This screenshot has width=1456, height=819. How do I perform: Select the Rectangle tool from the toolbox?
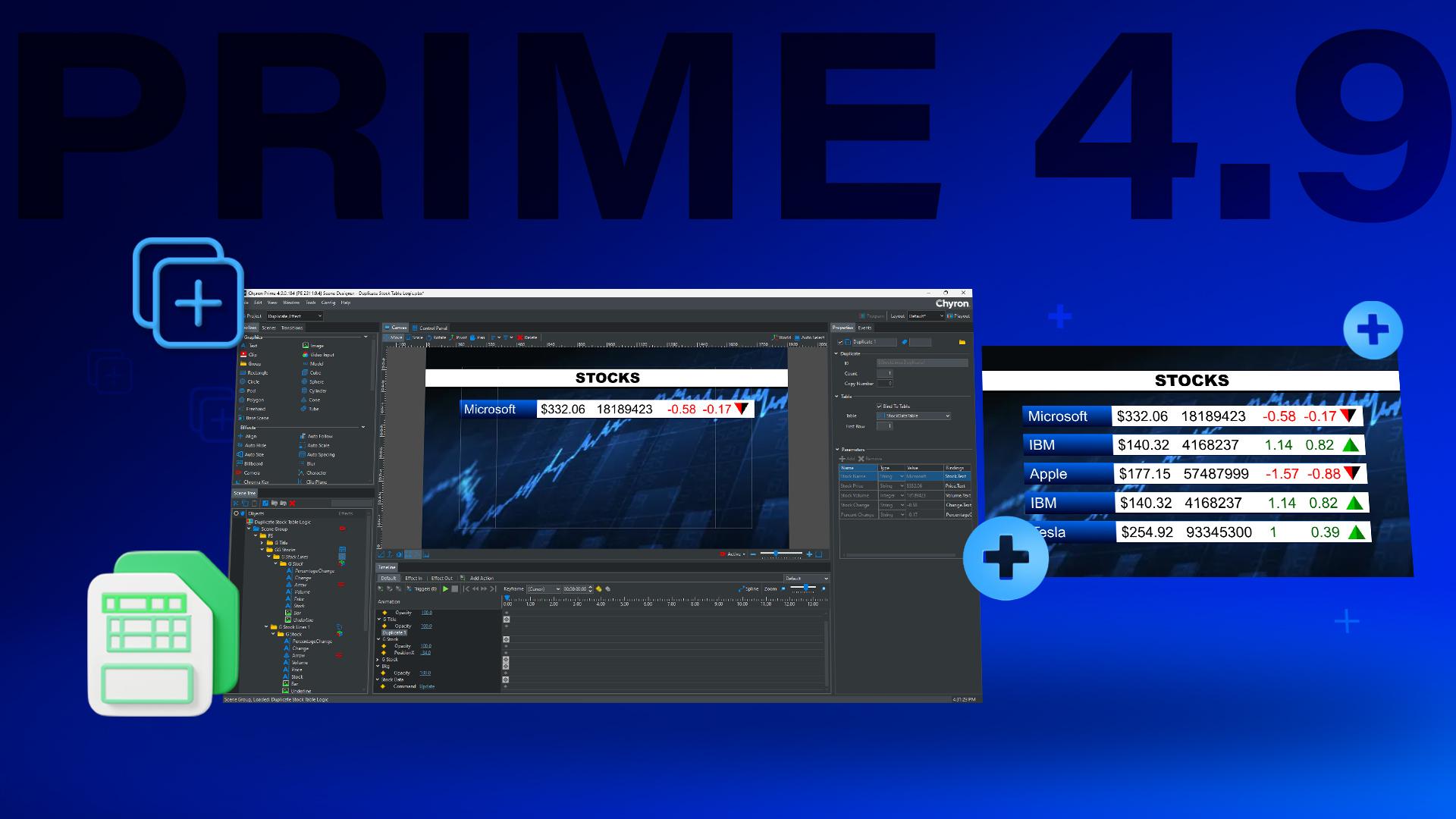(x=256, y=373)
